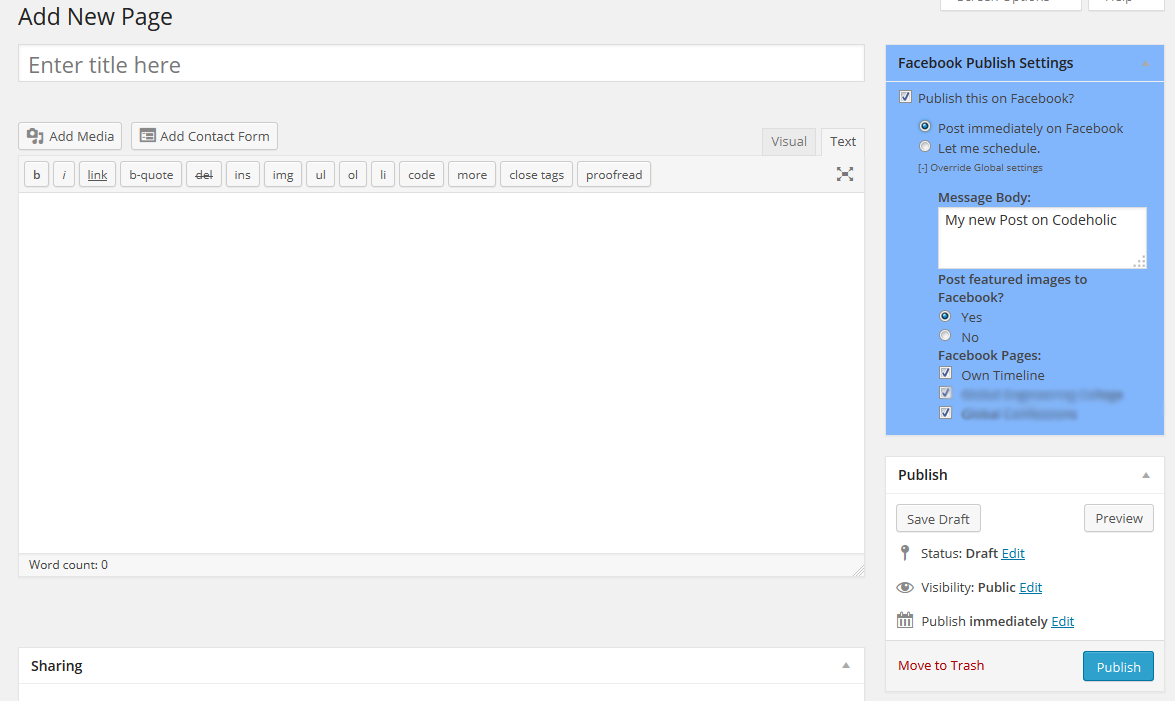
Task: Select Yes for posting featured images
Action: pyautogui.click(x=945, y=316)
